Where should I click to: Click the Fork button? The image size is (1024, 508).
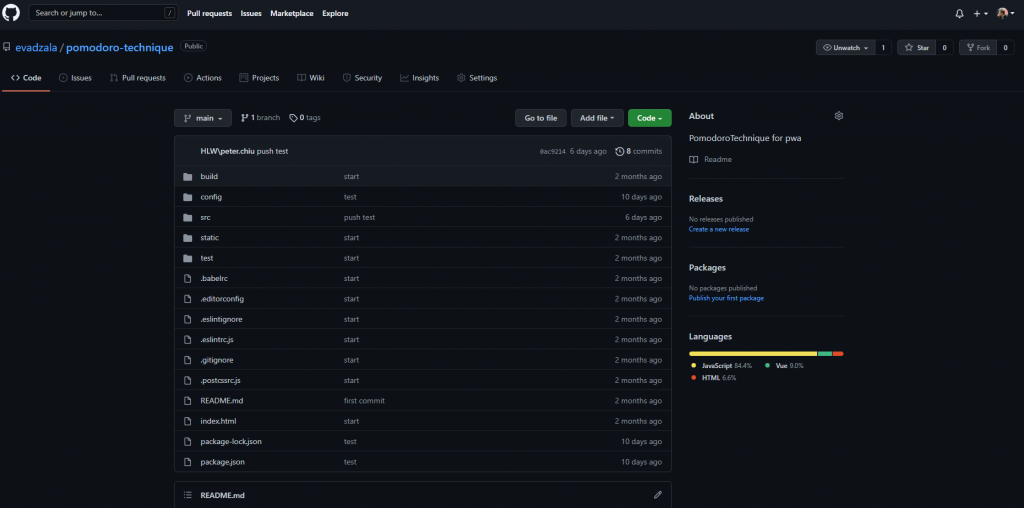click(978, 48)
